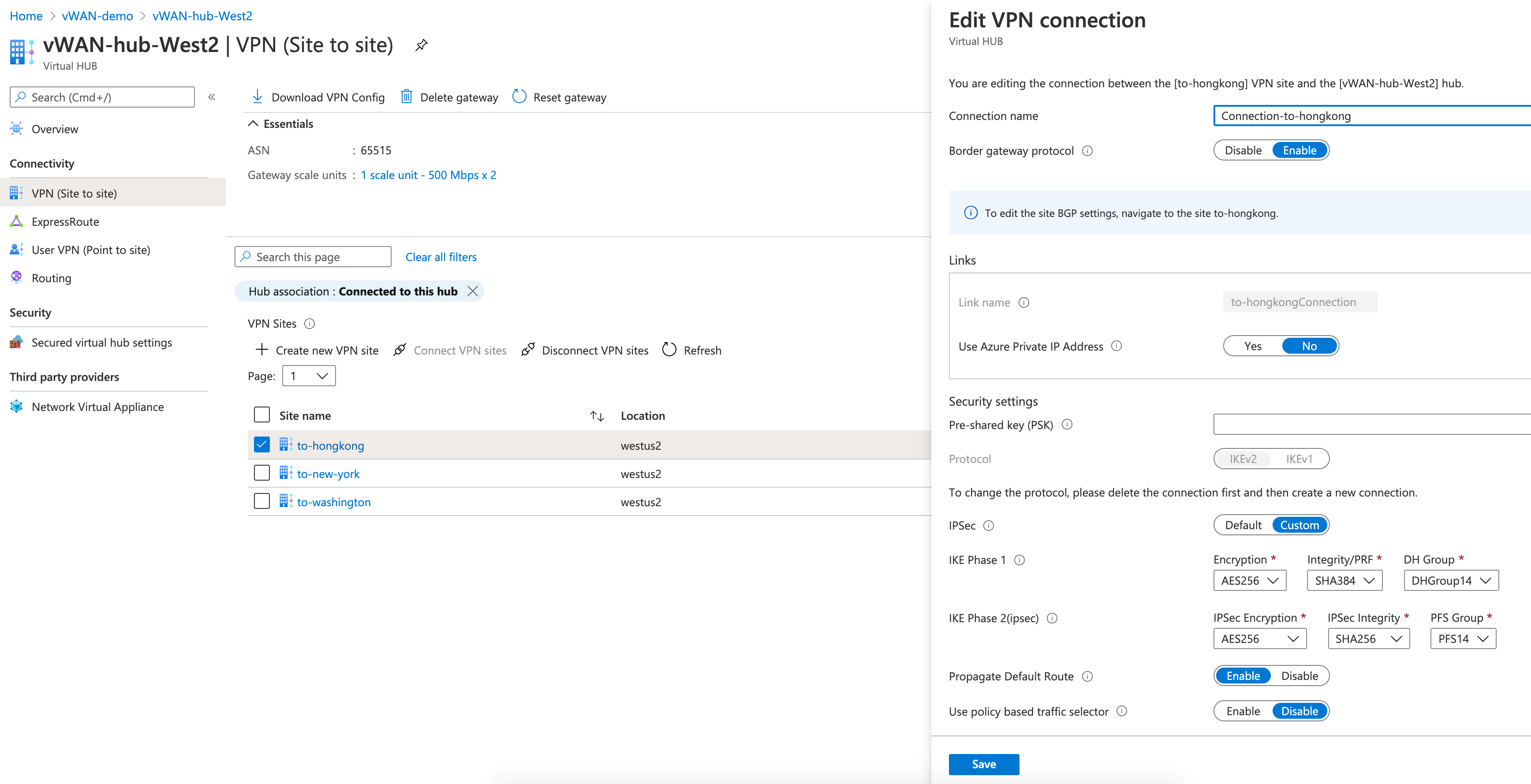Viewport: 1531px width, 784px height.
Task: Click the Delete gateway trash icon
Action: 407,96
